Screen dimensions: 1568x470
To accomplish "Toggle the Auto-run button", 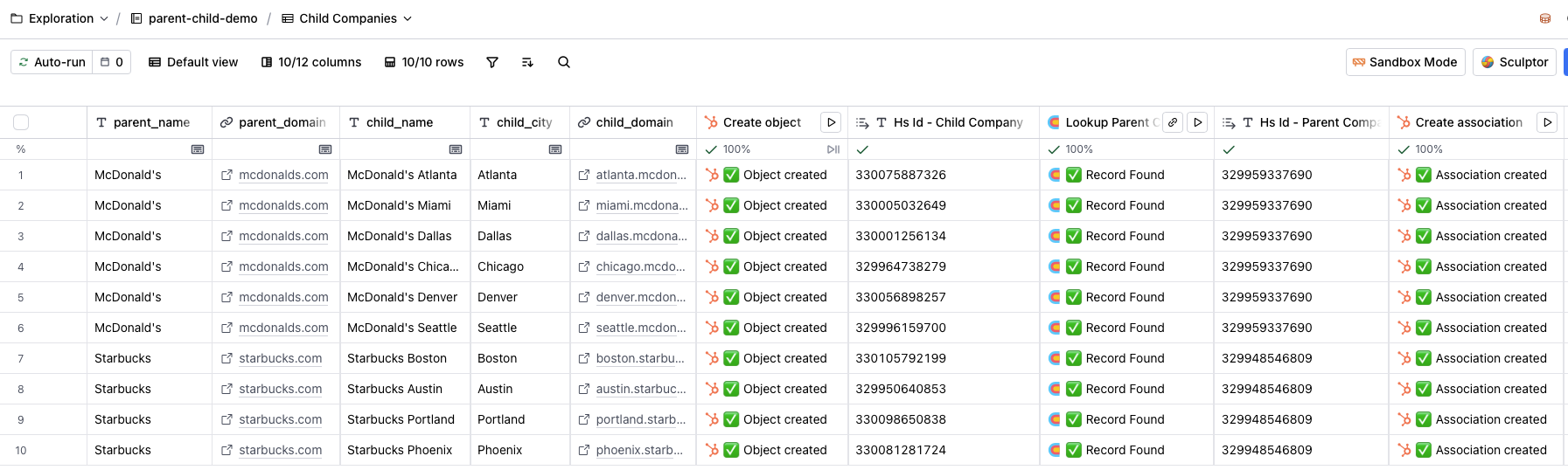I will point(52,62).
